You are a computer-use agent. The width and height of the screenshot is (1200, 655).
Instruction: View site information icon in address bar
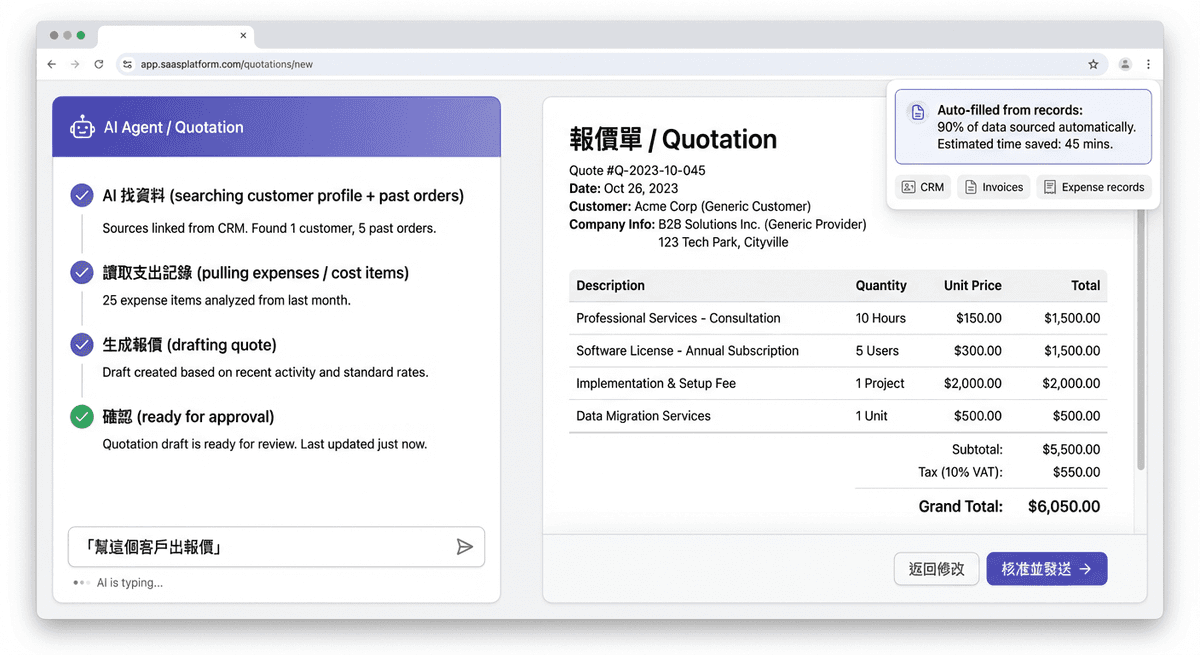tap(127, 64)
